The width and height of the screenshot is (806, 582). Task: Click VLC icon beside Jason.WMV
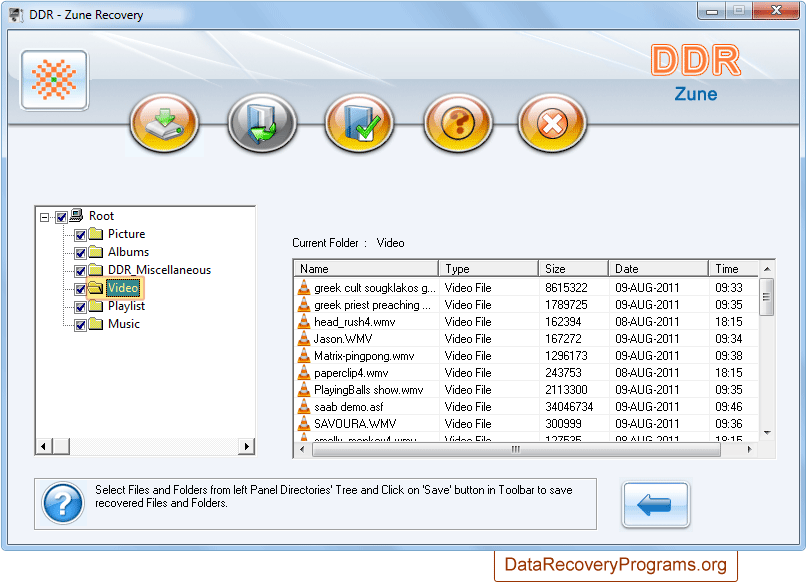click(x=304, y=339)
